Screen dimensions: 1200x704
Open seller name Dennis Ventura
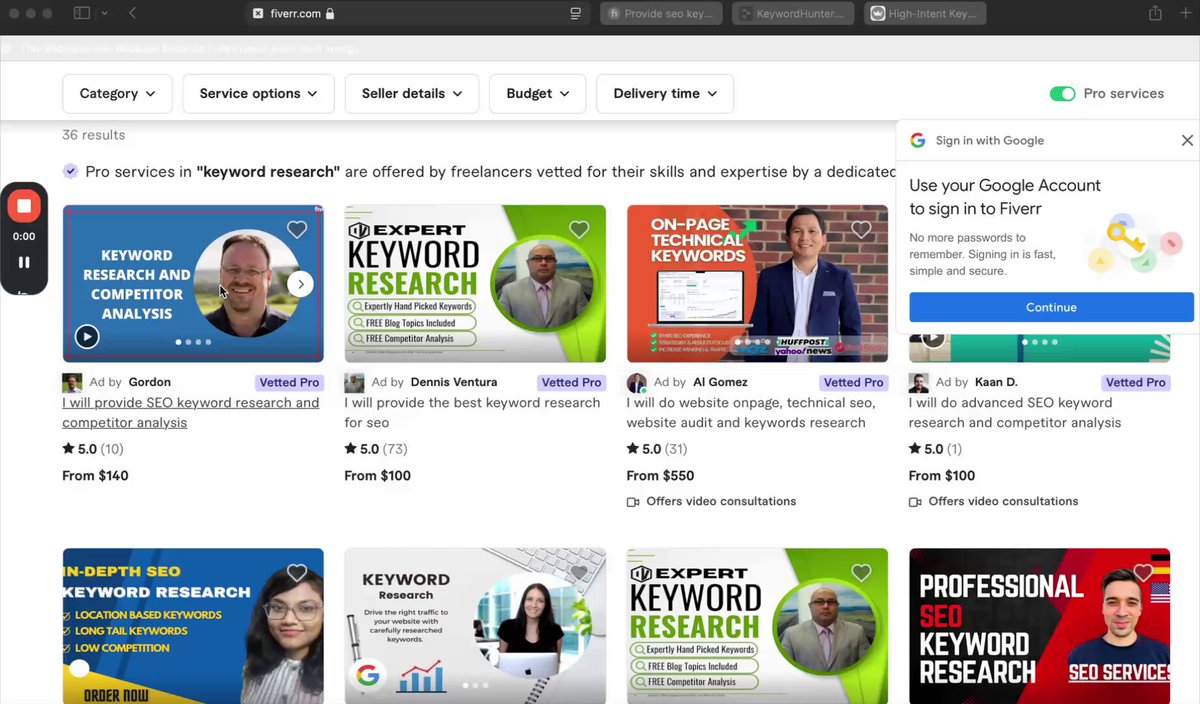tap(454, 382)
